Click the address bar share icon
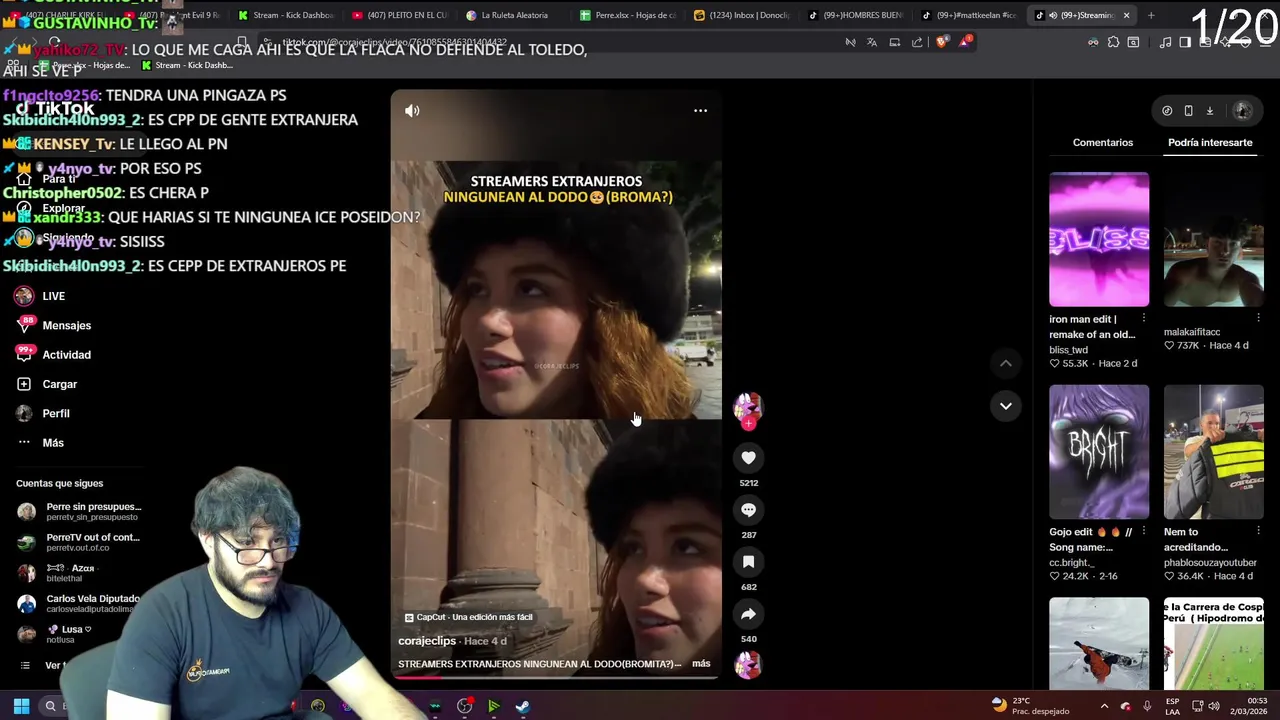The image size is (1280, 720). tap(917, 42)
